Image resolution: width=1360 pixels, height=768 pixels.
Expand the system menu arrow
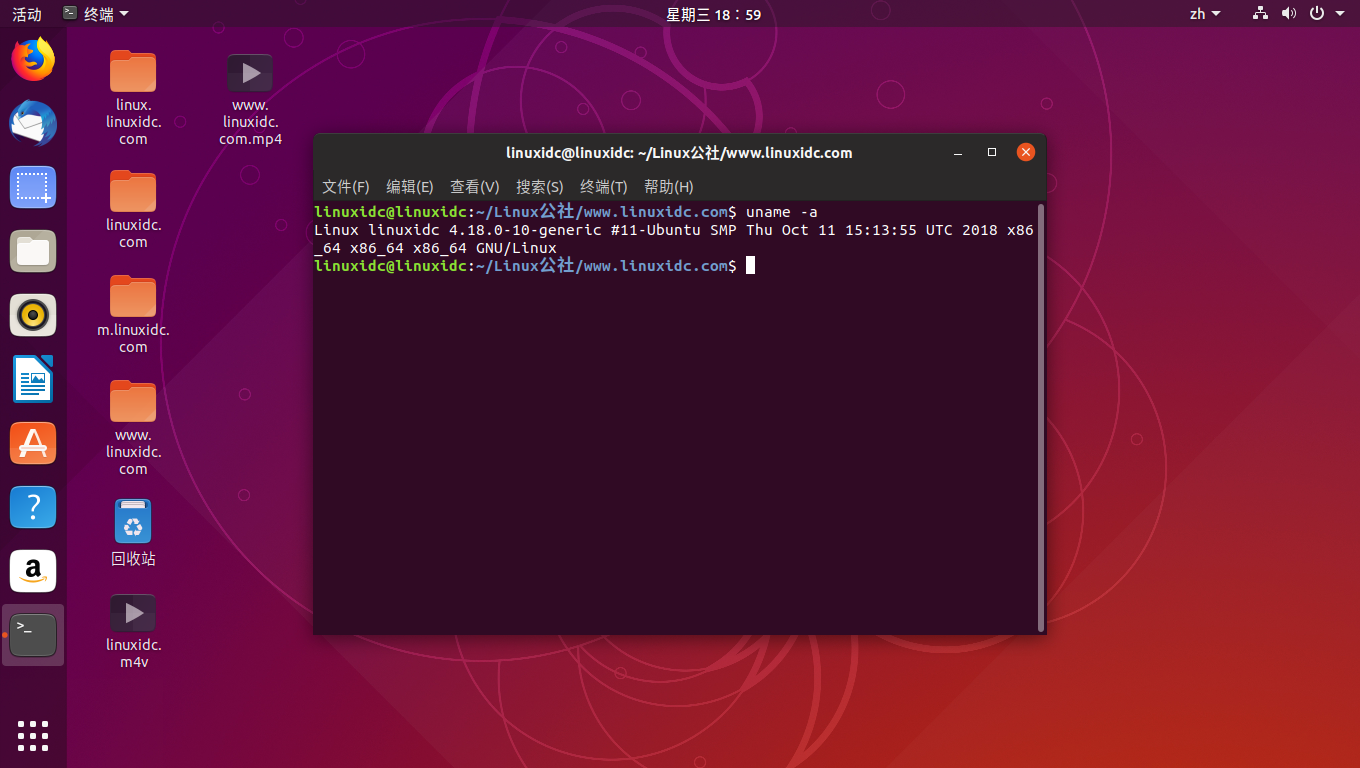[x=1340, y=14]
